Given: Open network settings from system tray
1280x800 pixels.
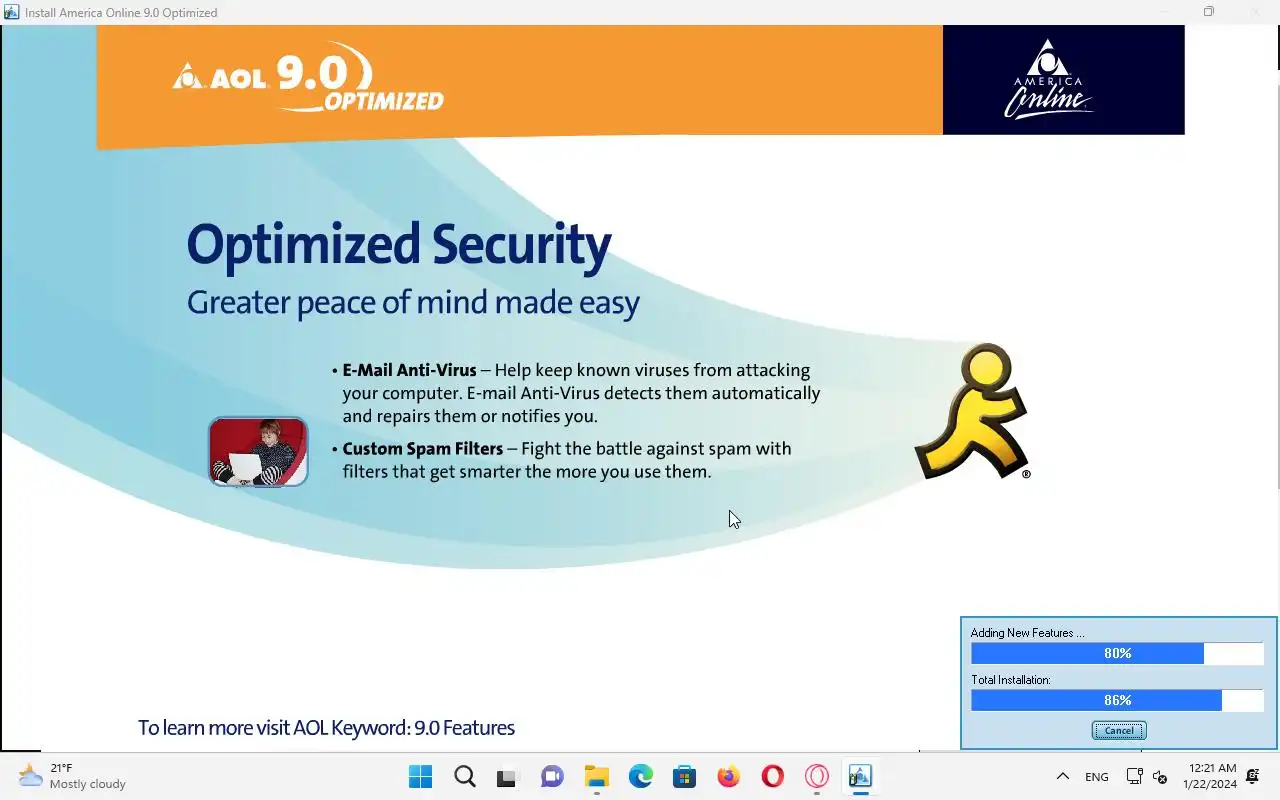Looking at the screenshot, I should tap(1134, 776).
